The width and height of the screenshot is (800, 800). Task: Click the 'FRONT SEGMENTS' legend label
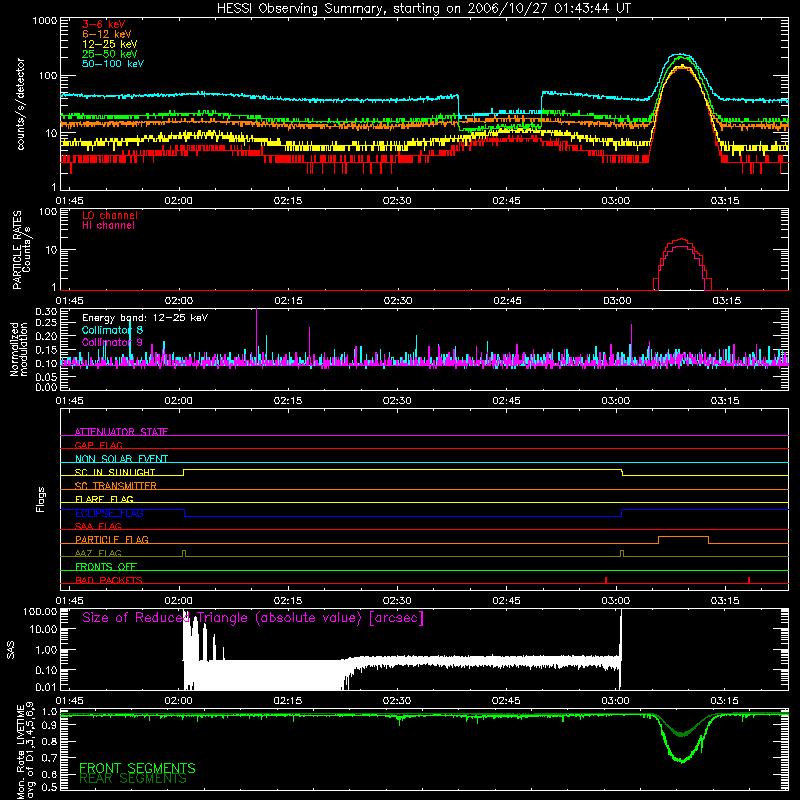coord(137,768)
